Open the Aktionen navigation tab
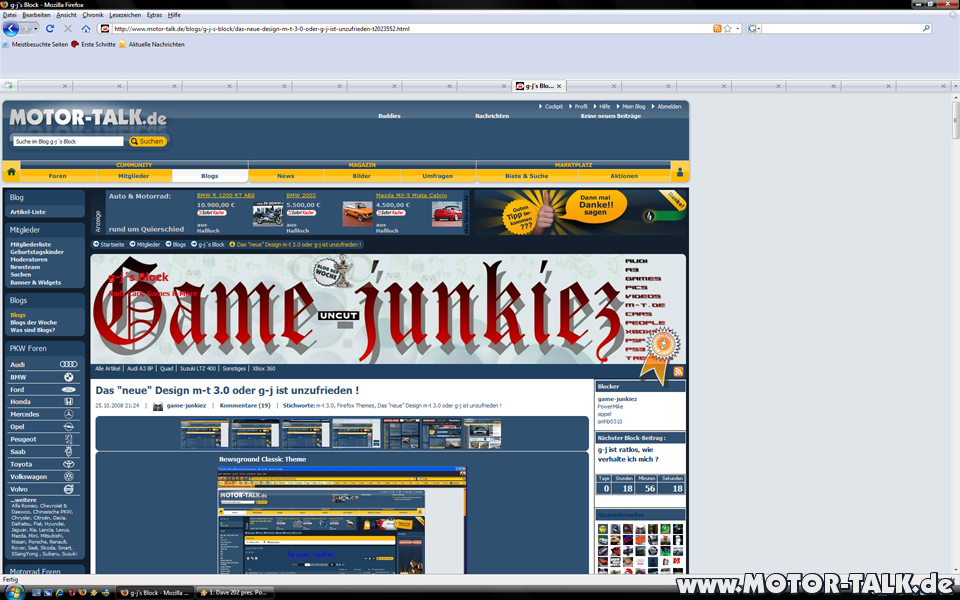 coord(624,176)
